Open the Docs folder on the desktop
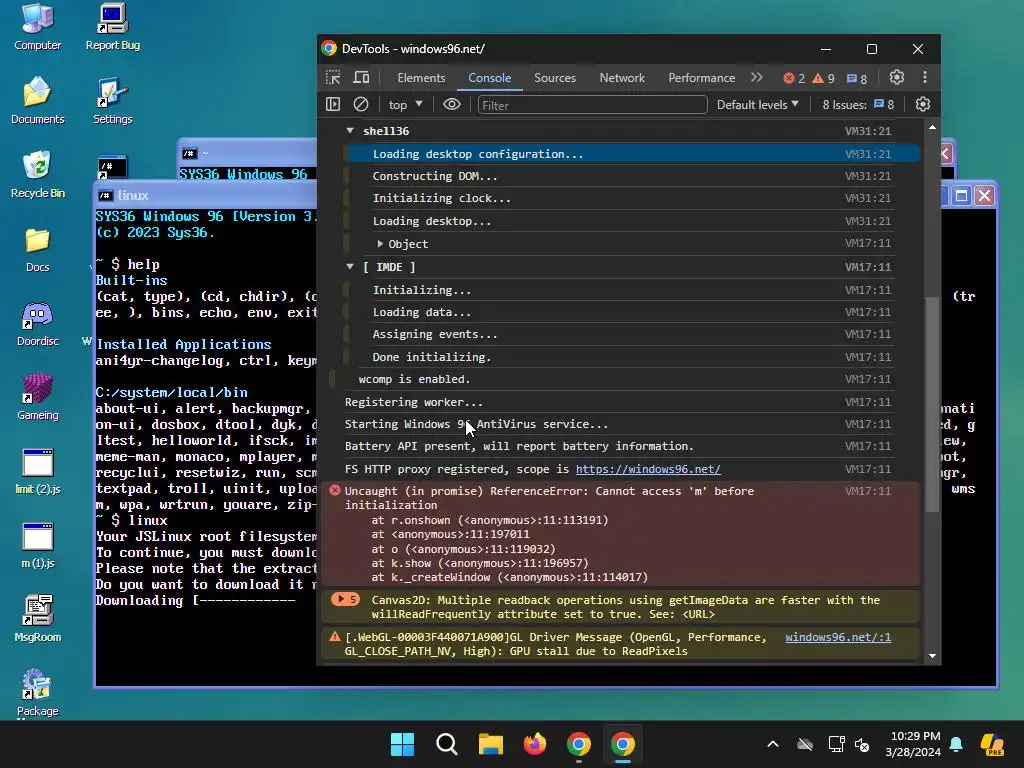1024x768 pixels. tap(37, 249)
